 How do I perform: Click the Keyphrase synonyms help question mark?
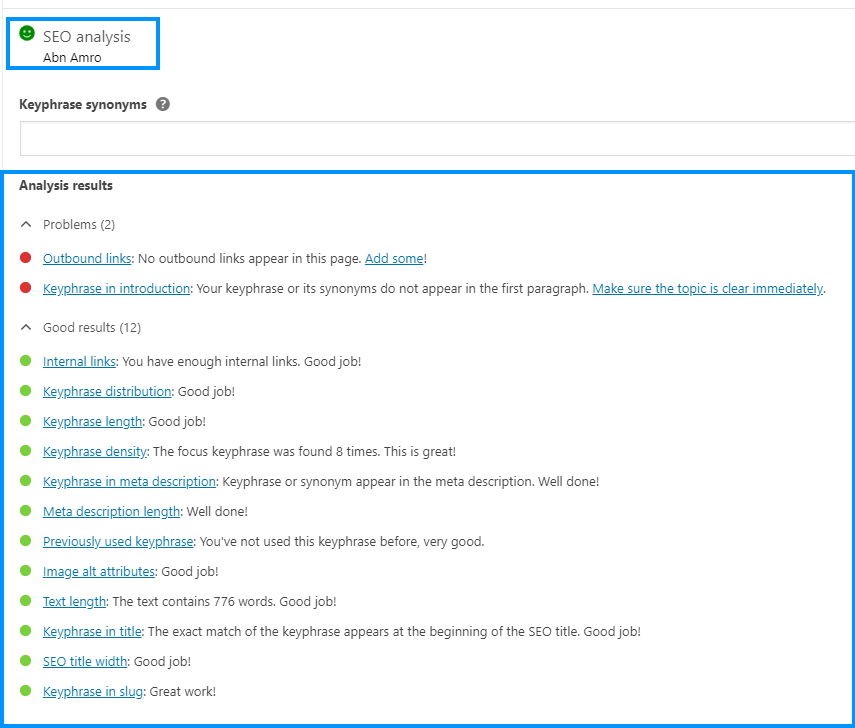tap(163, 104)
